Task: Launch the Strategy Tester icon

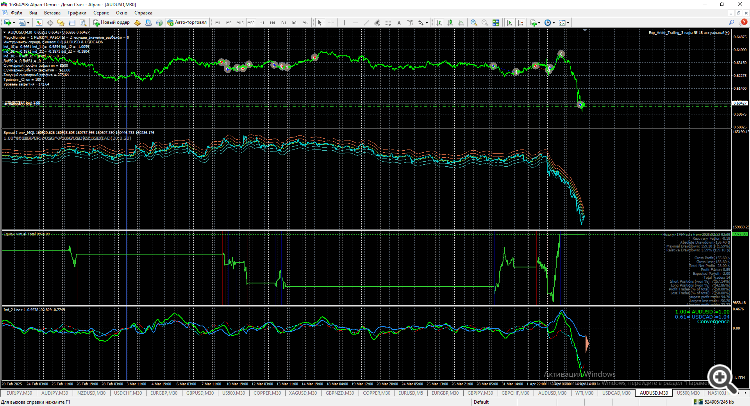Action: pos(83,22)
